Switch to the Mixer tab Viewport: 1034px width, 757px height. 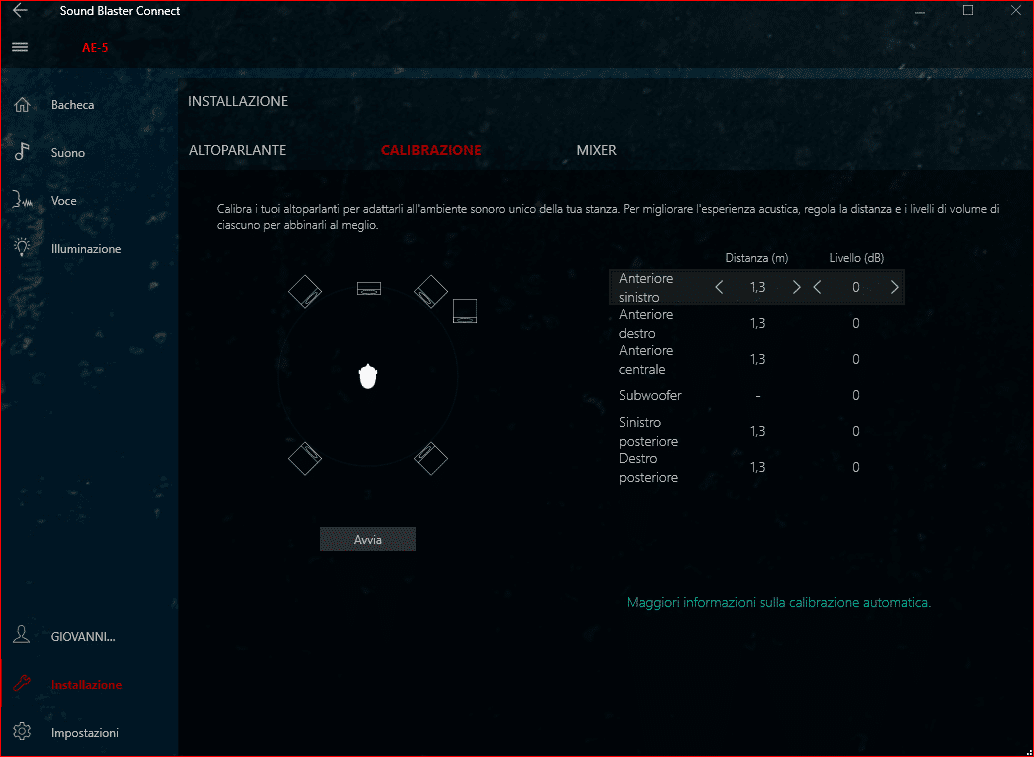596,150
